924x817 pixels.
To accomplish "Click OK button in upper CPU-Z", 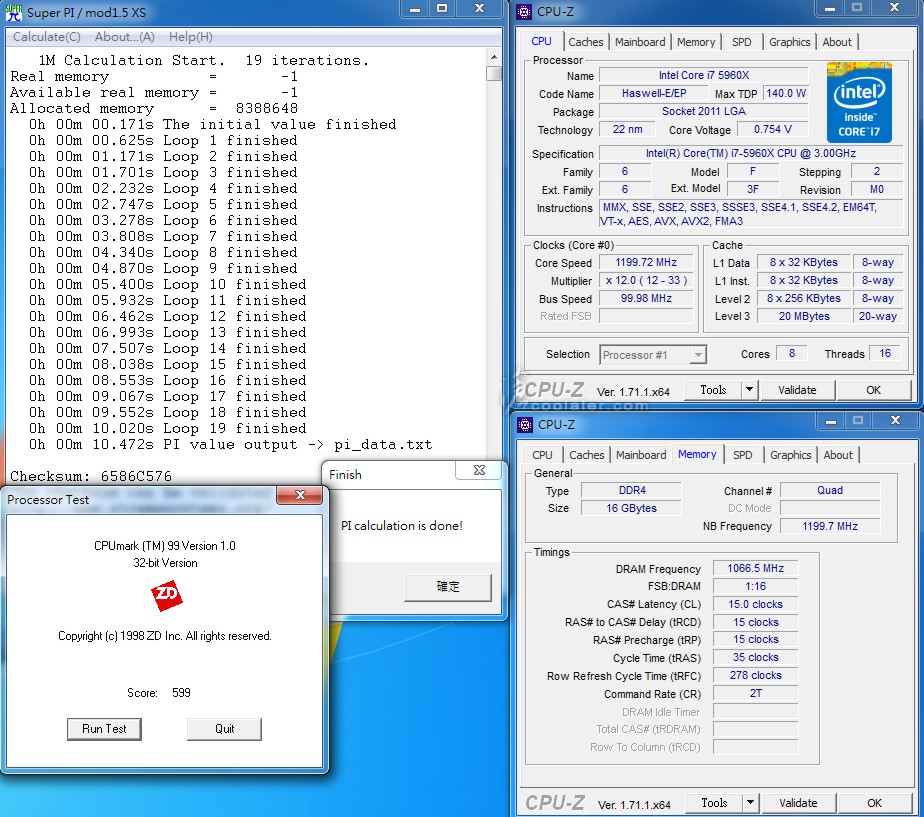I will click(873, 390).
